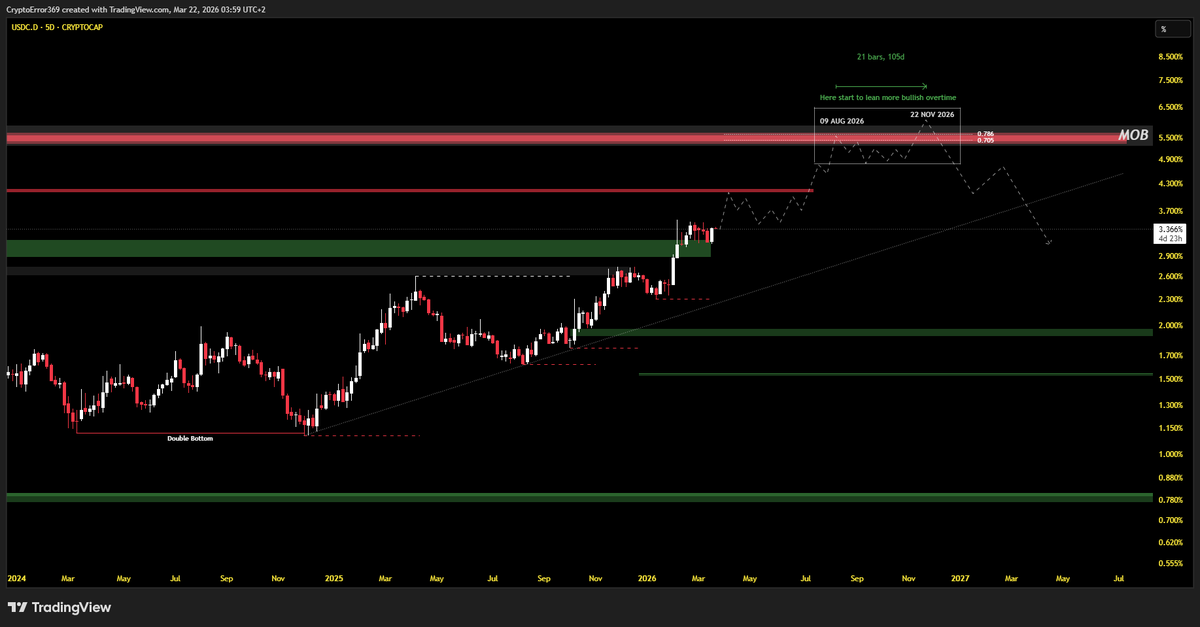1200x627 pixels.
Task: Select the 0.786 Fibonacci level label
Action: [985, 133]
